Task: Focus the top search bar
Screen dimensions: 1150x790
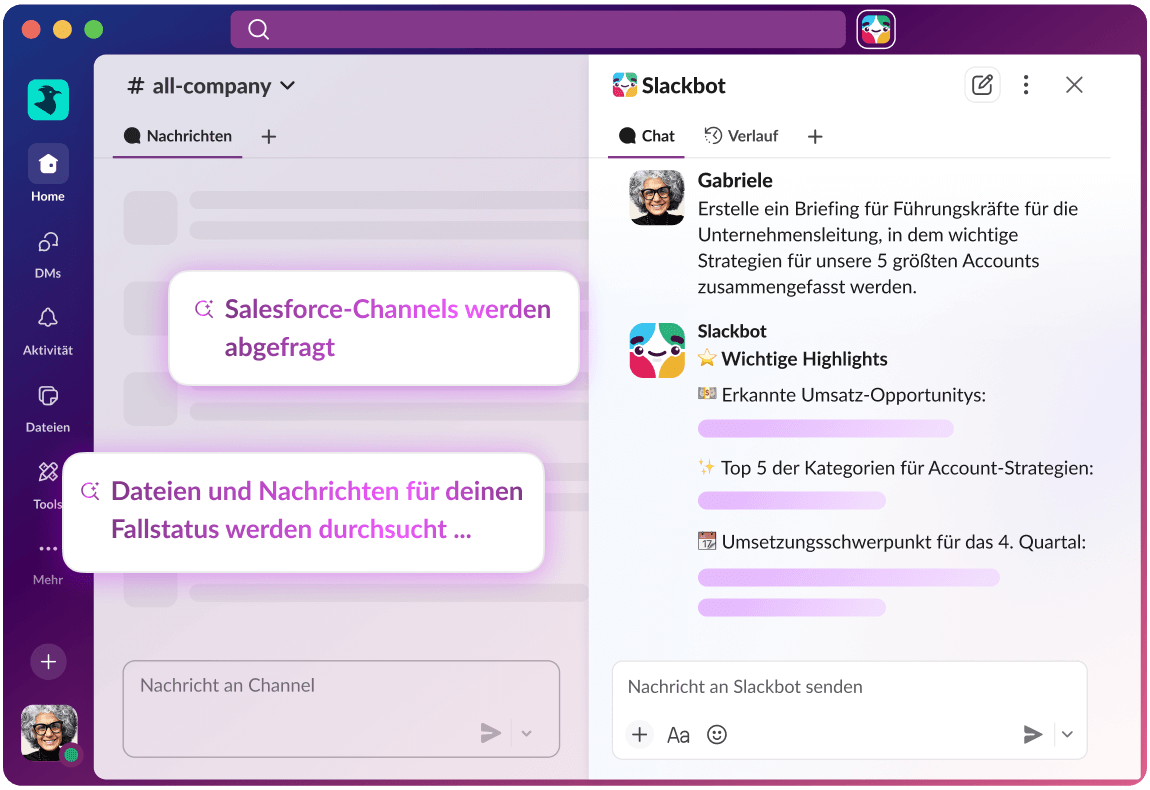Action: click(538, 29)
